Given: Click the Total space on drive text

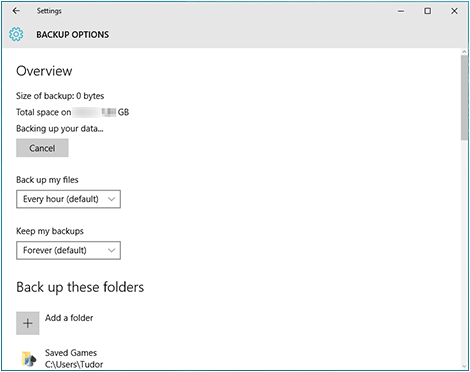Looking at the screenshot, I should point(72,112).
